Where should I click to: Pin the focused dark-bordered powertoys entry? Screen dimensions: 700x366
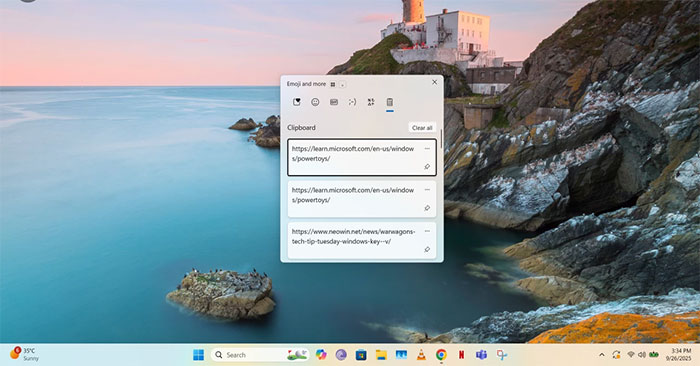(x=427, y=166)
